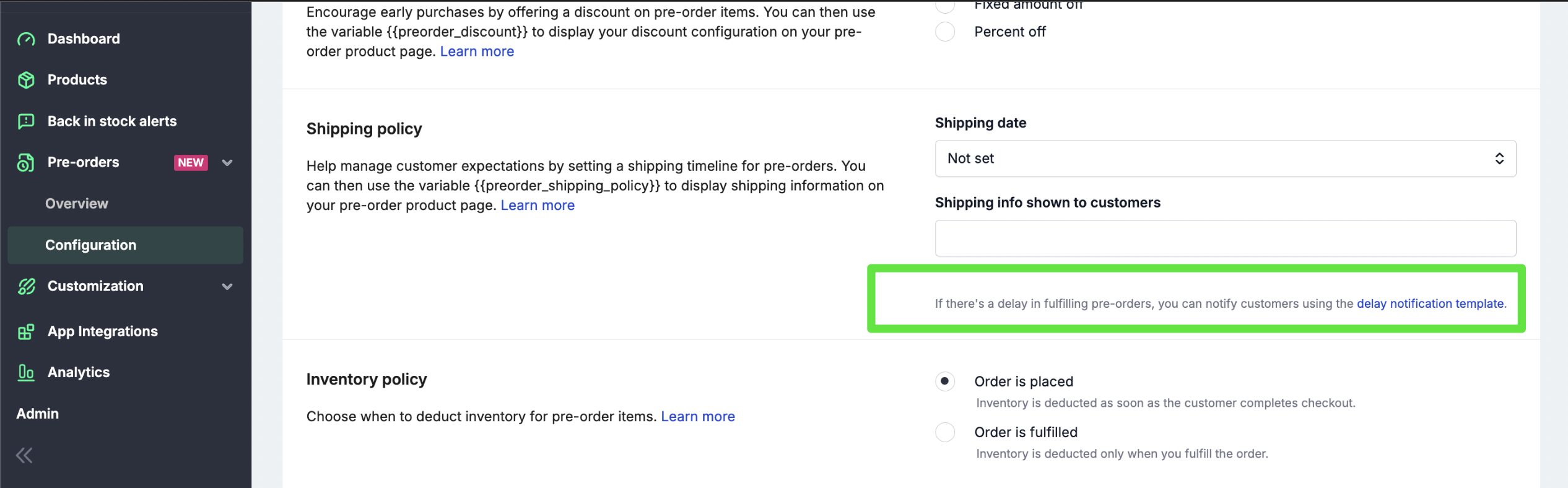Click the Customization brush icon
This screenshot has width=1568, height=488.
(x=26, y=286)
